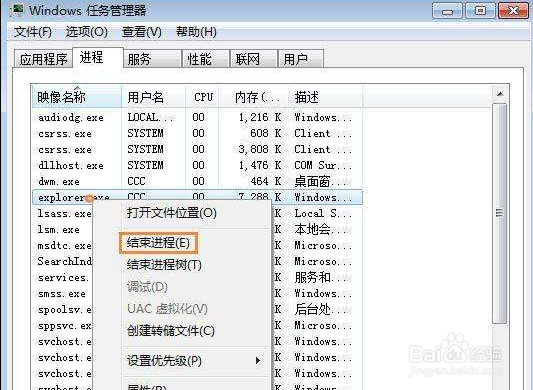Switch to the 用户 tab
The width and height of the screenshot is (533, 390).
pyautogui.click(x=300, y=59)
